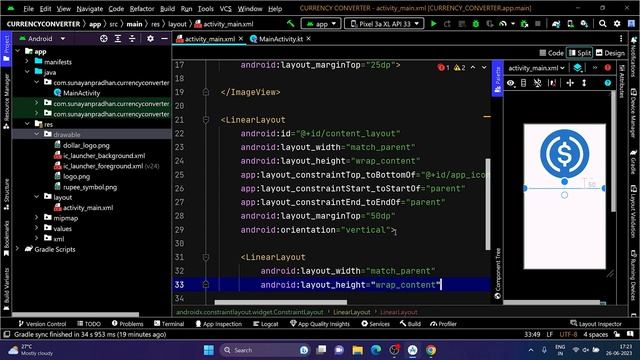This screenshot has width=640, height=360.
Task: Switch editor to Design view
Action: click(610, 53)
